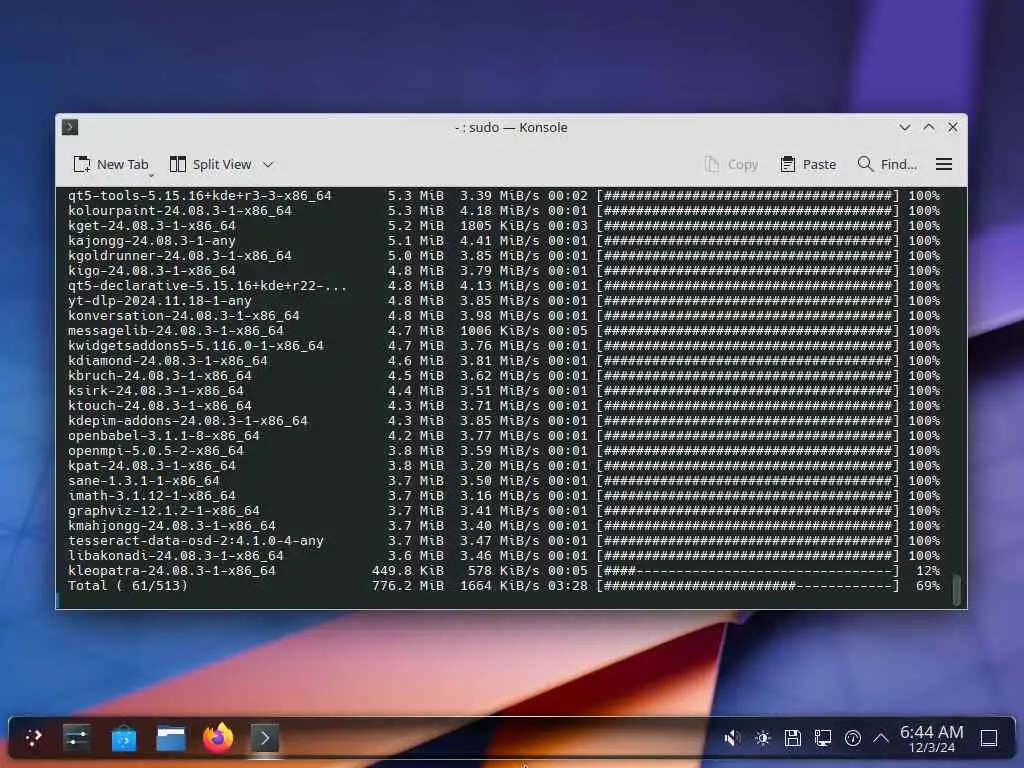The image size is (1024, 768).
Task: Click the updates notification tray icon
Action: (x=852, y=738)
